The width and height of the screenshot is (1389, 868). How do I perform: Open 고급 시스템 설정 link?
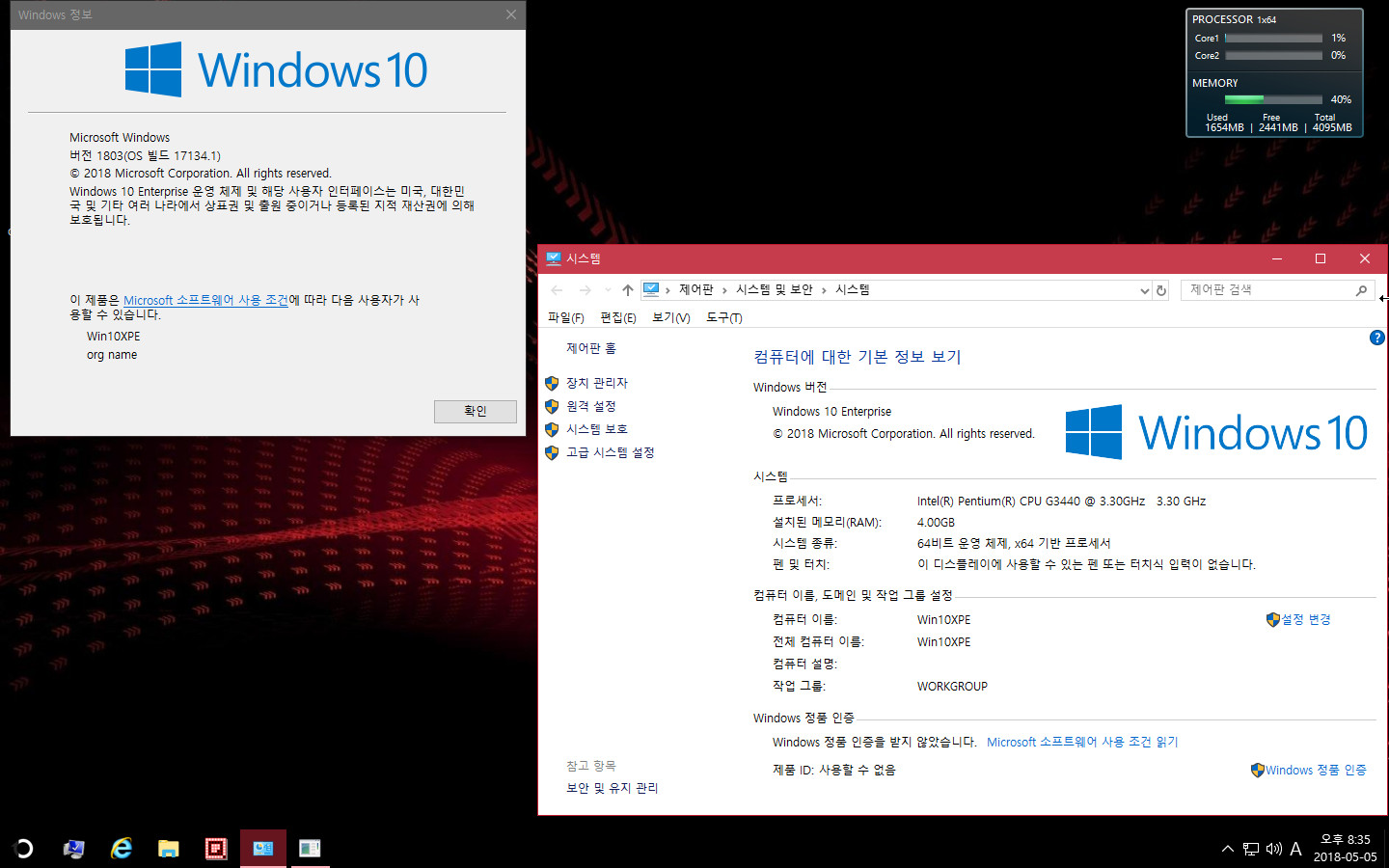(x=611, y=452)
